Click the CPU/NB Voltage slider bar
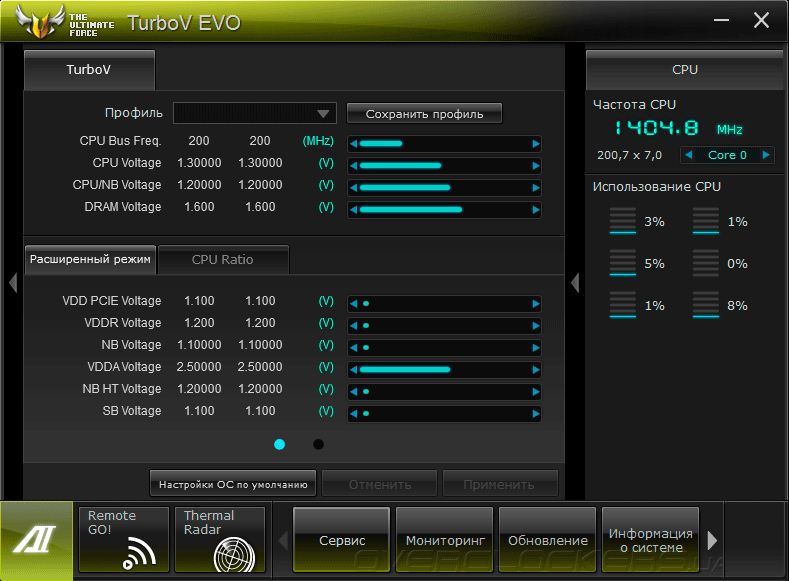 point(445,188)
